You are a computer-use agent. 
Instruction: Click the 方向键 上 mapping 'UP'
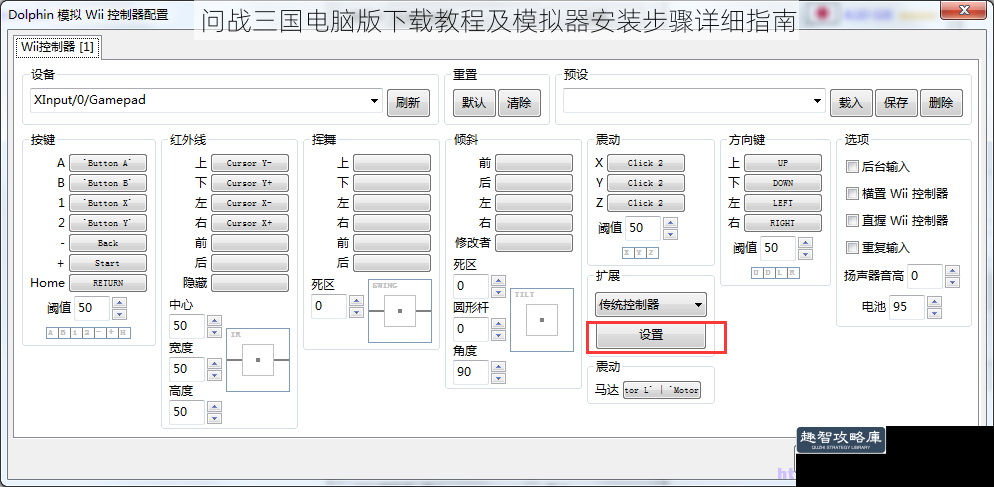click(783, 163)
